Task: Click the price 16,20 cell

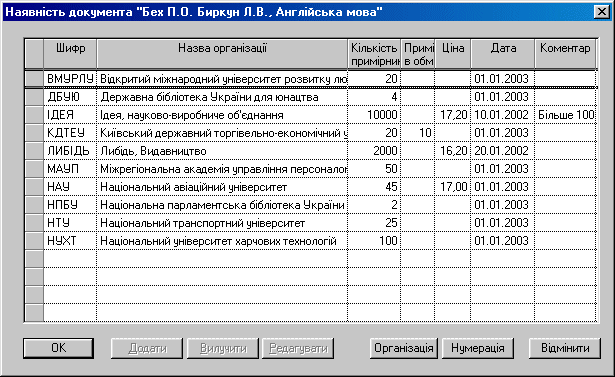Action: 453,151
